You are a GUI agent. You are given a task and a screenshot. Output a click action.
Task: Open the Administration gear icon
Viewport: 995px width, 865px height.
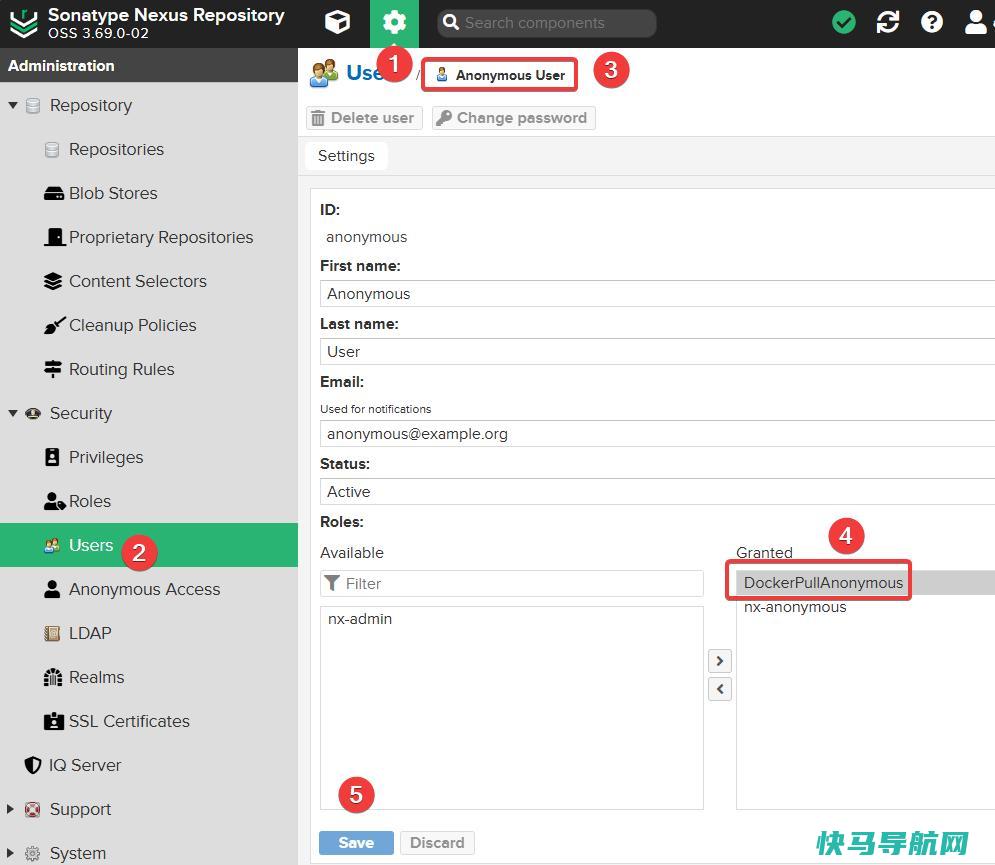pos(394,23)
